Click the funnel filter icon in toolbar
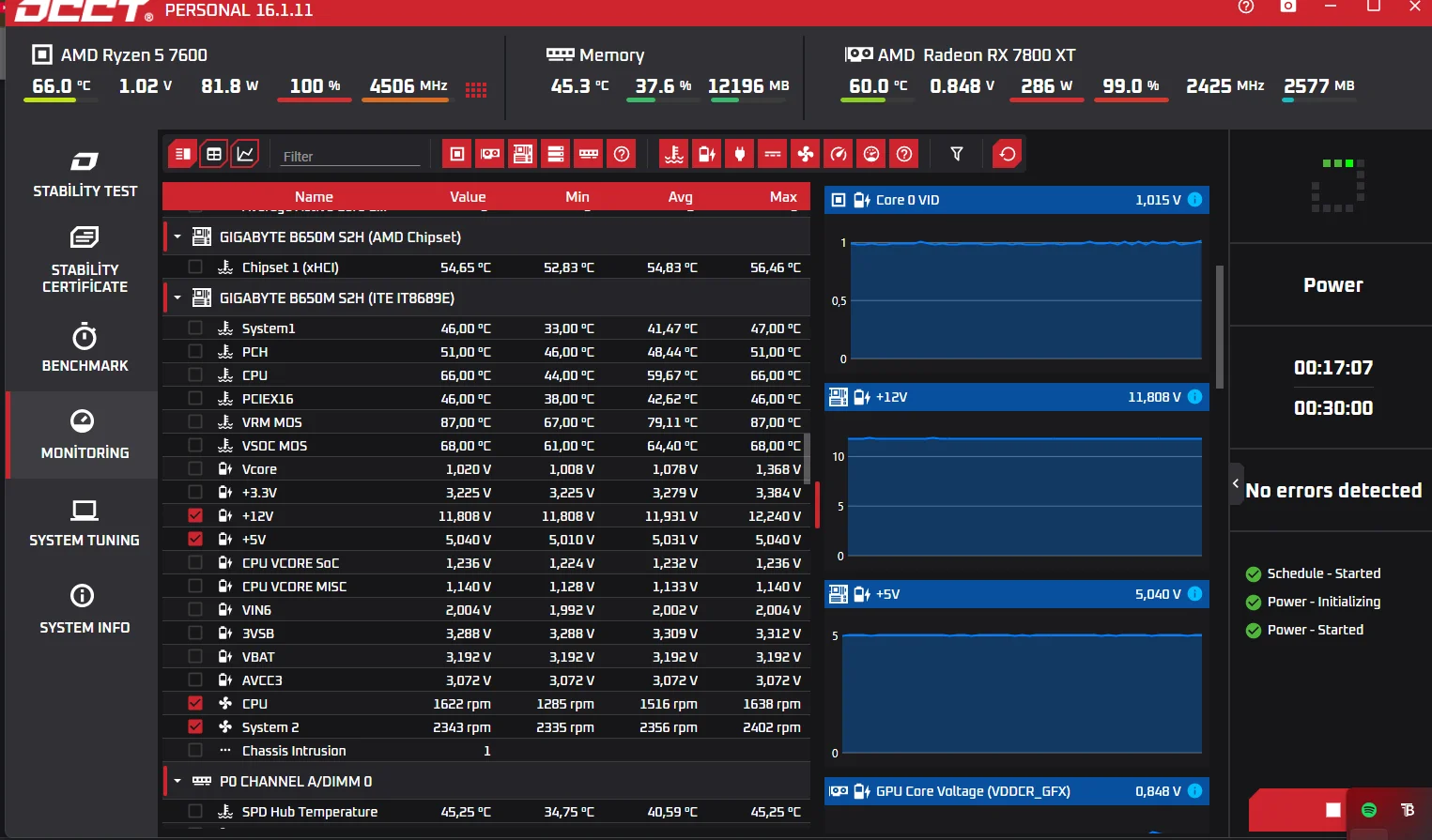The height and width of the screenshot is (840, 1432). (x=957, y=154)
